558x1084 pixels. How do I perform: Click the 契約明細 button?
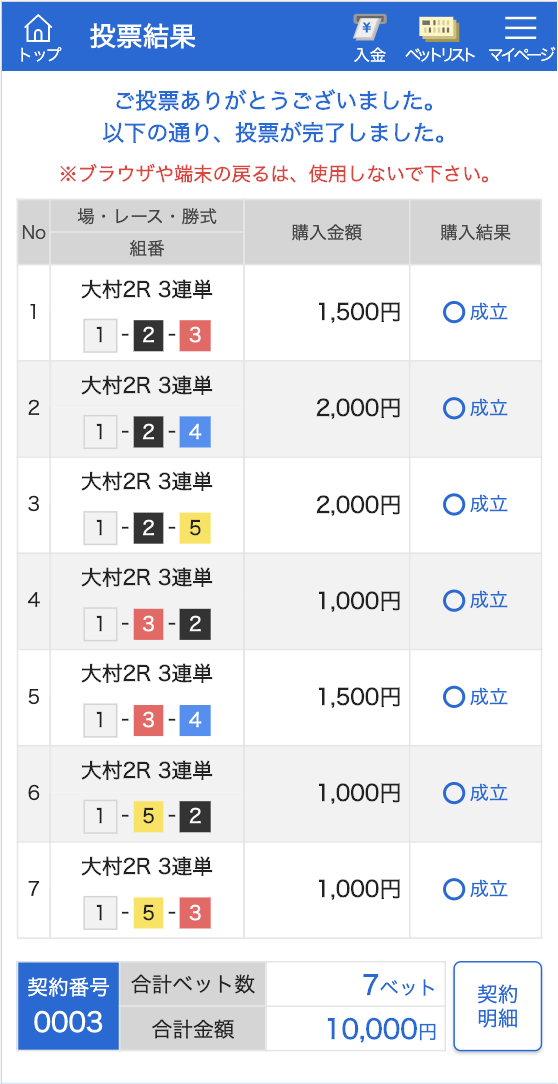tap(497, 1006)
